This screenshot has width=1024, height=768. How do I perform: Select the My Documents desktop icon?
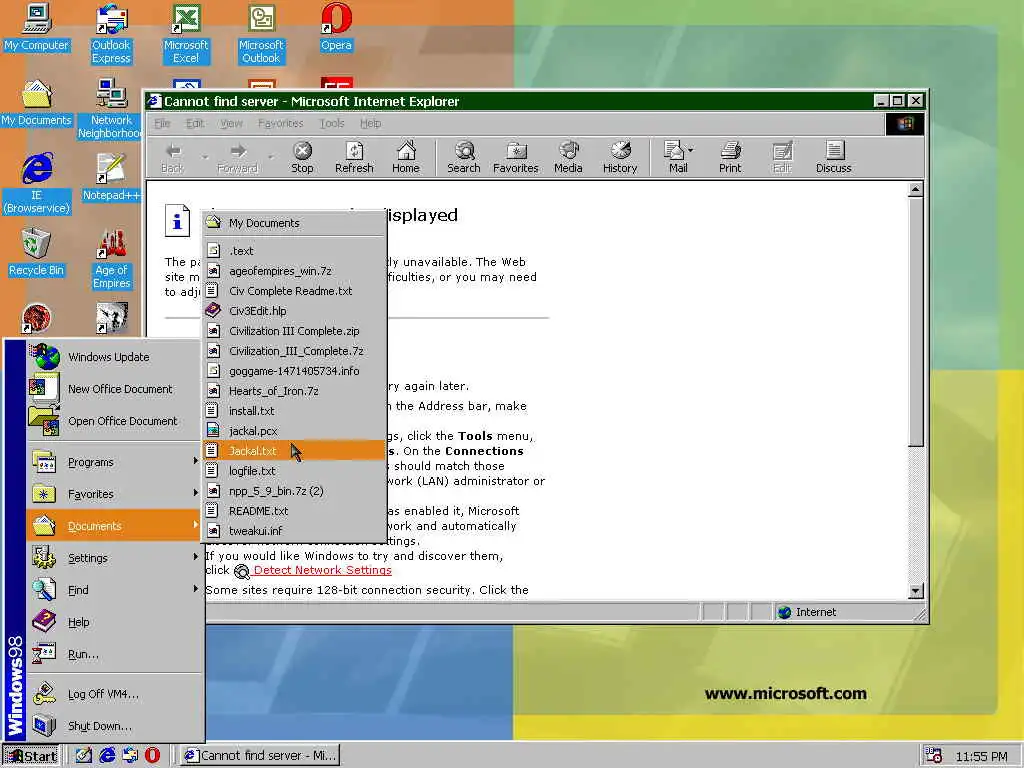coord(37,103)
